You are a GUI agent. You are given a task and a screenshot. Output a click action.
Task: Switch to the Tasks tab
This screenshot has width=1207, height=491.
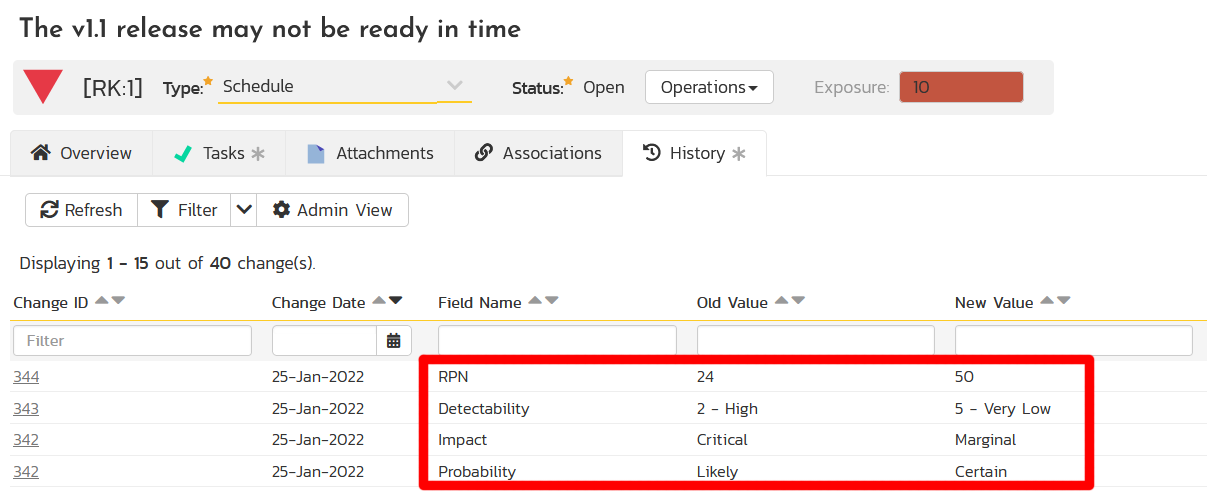[x=218, y=153]
